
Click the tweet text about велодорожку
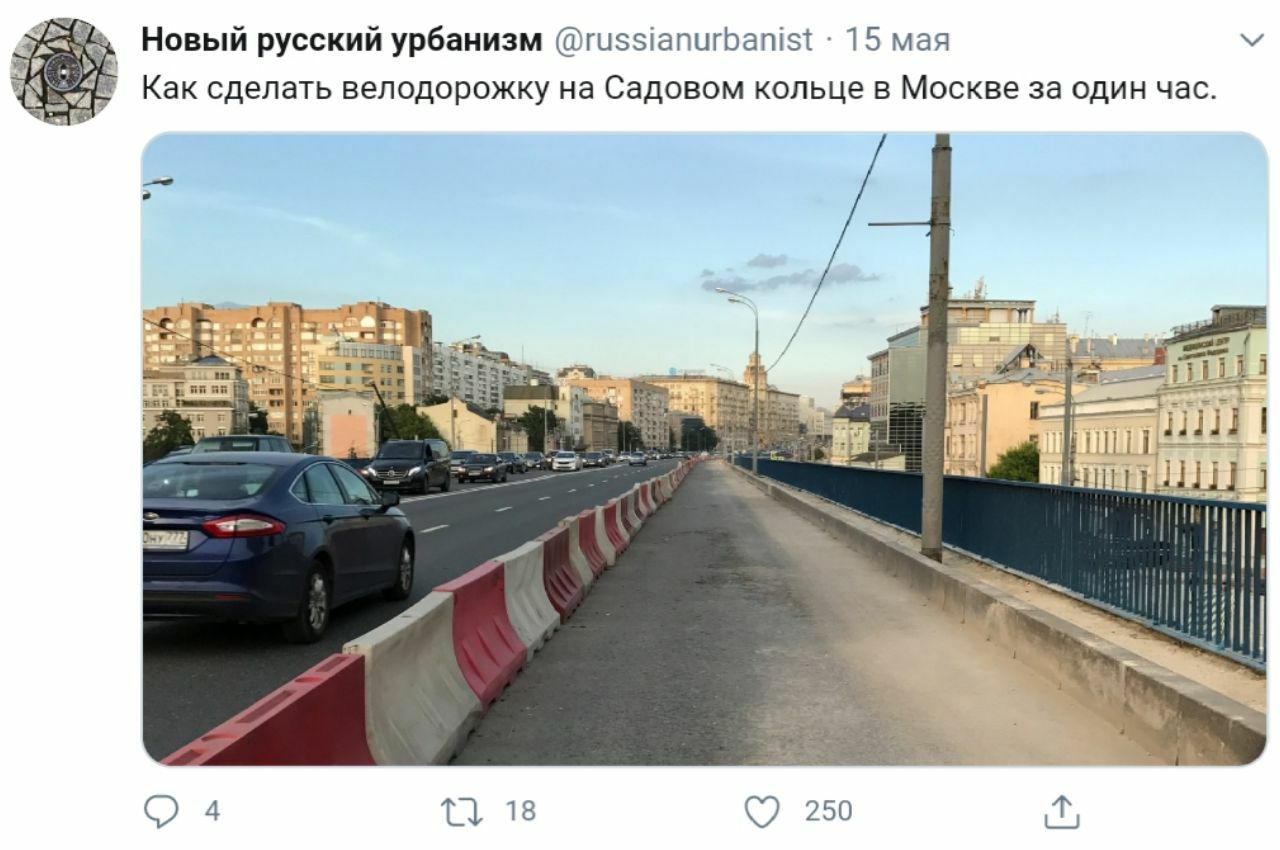click(679, 88)
